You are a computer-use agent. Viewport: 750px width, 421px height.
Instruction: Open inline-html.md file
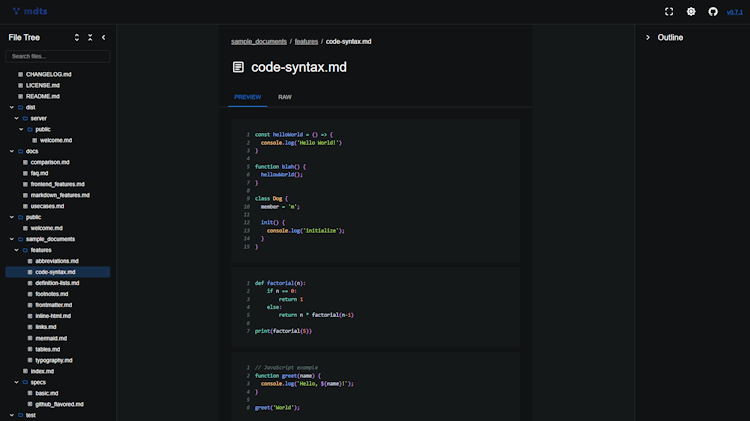point(53,316)
